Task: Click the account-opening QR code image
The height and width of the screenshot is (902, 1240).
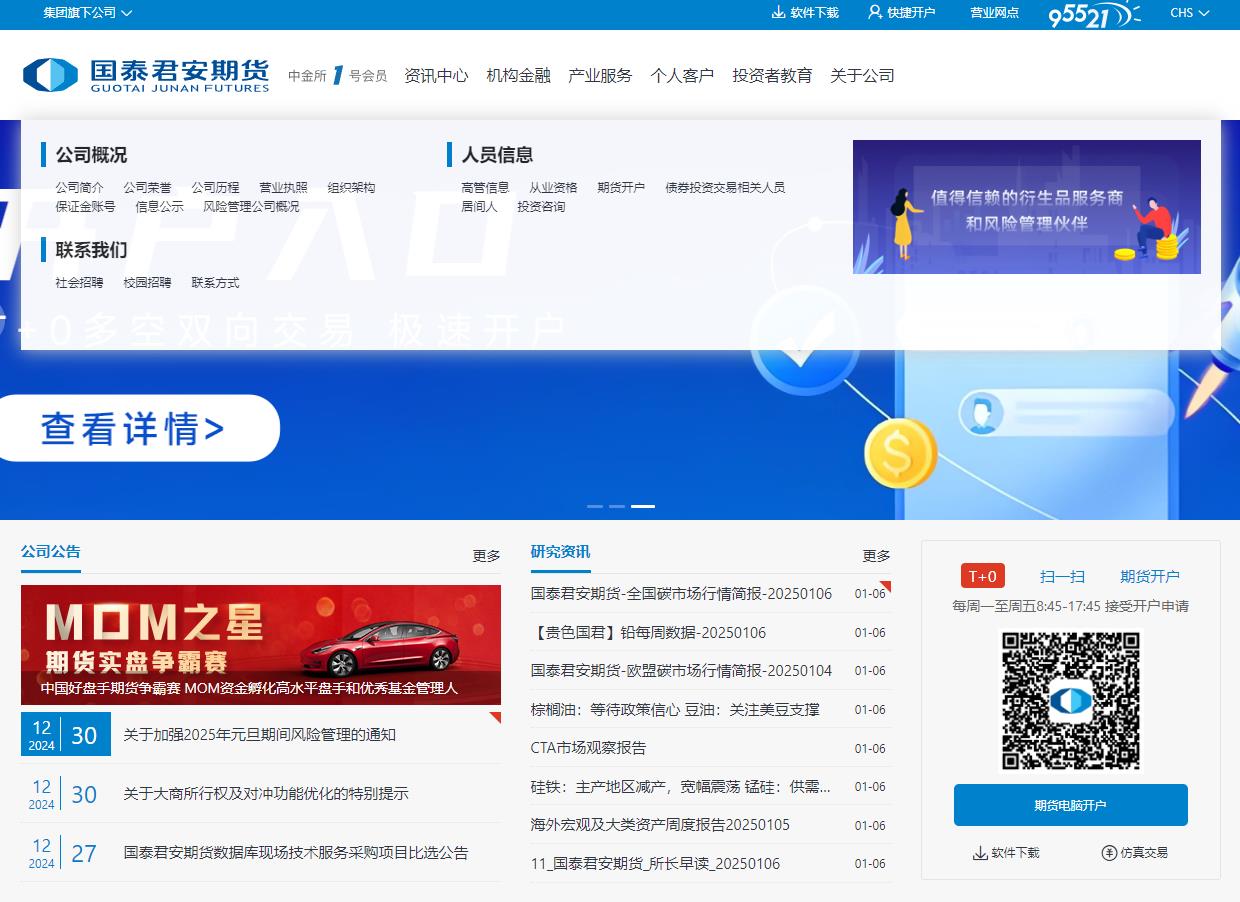Action: pos(1070,700)
